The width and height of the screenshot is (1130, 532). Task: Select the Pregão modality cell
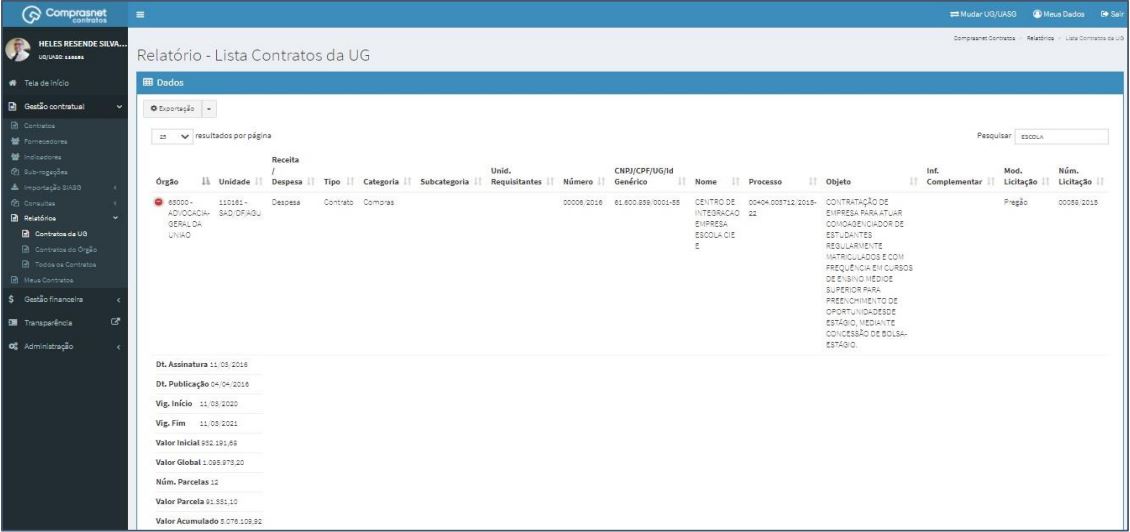coord(1015,203)
